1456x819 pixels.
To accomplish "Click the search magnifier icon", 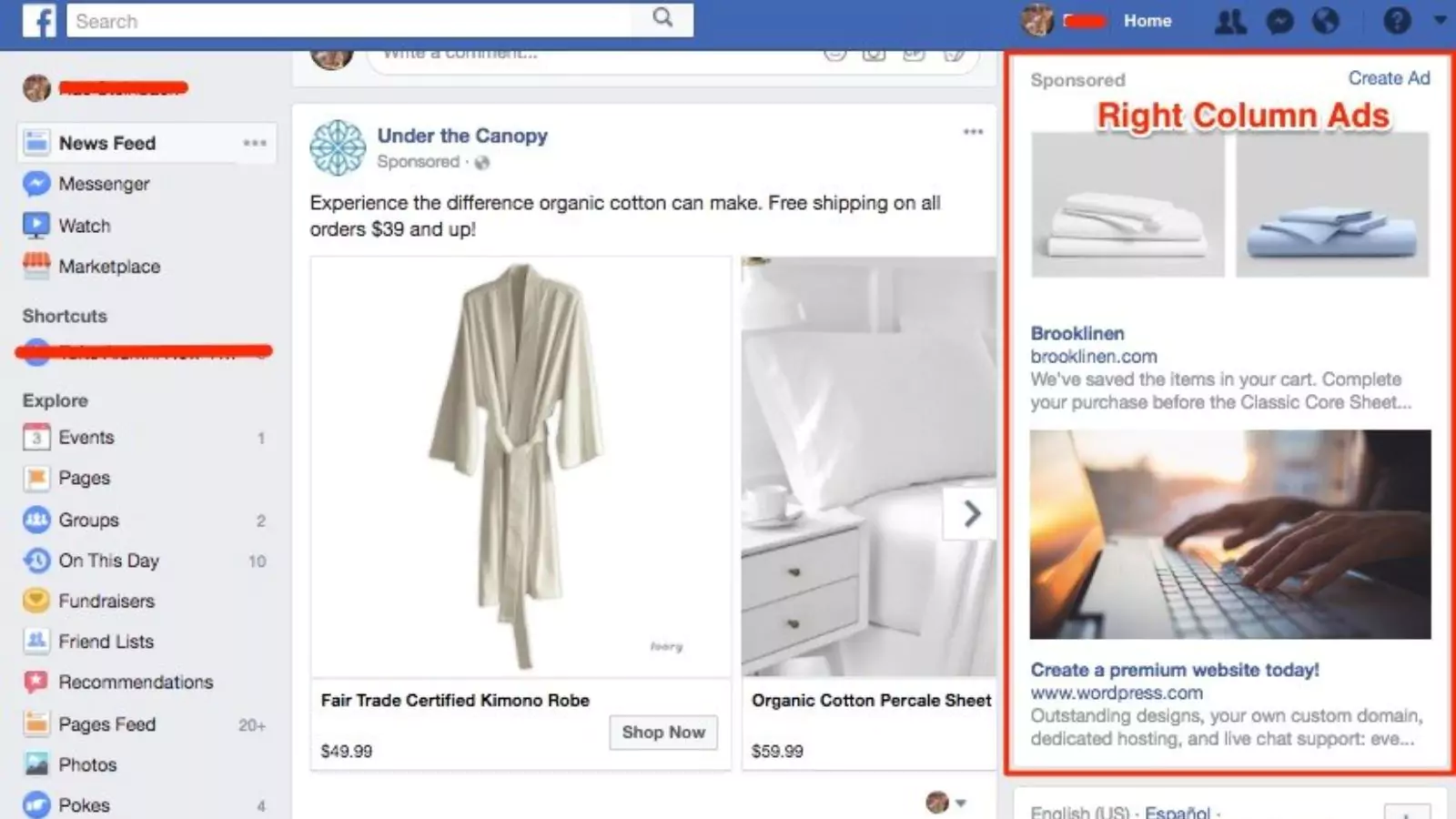I will (662, 17).
